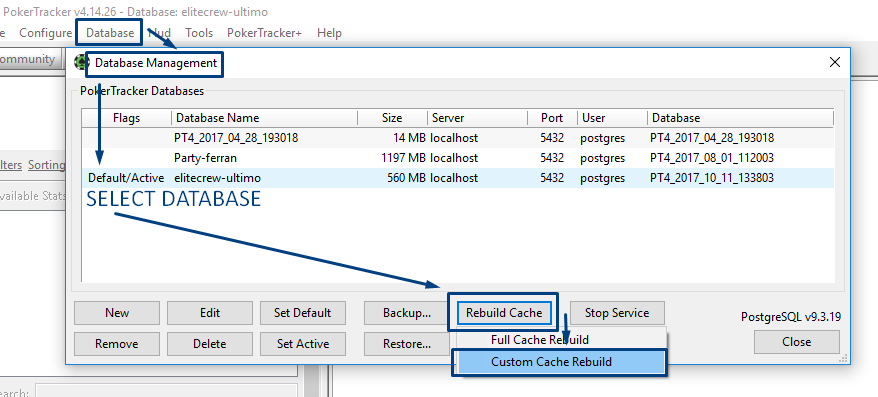Click the Restore... button
This screenshot has width=878, height=397.
(407, 344)
